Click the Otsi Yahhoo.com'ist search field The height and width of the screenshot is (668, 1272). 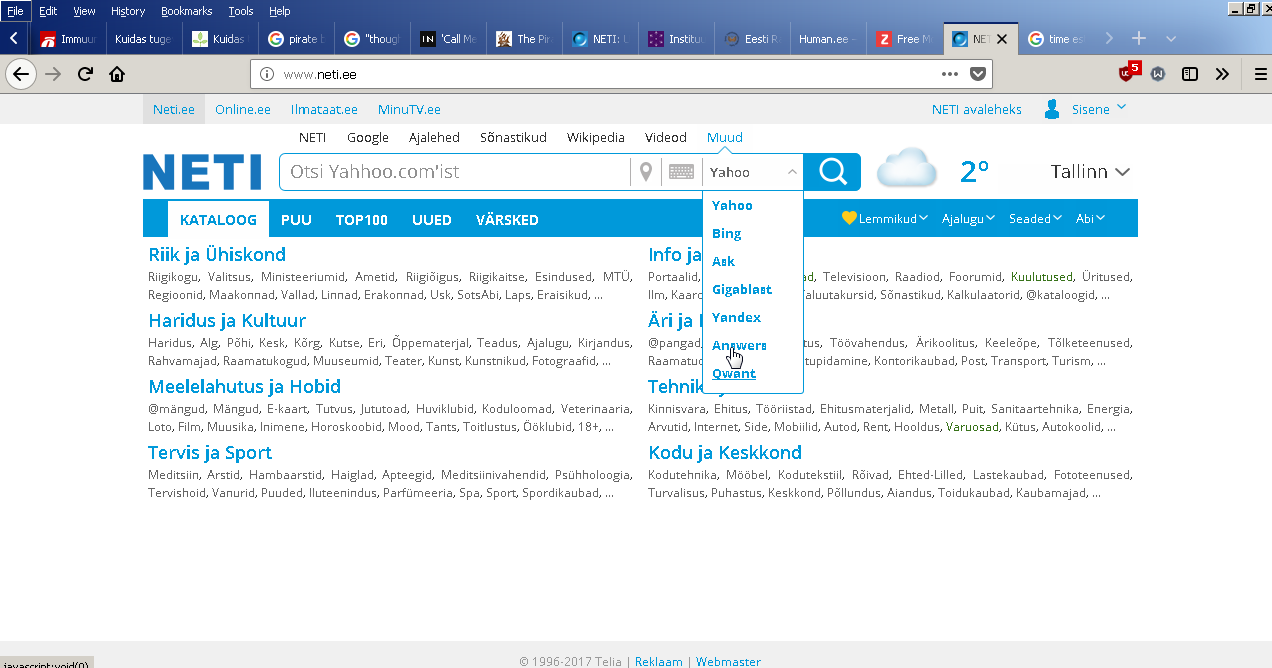[x=455, y=172]
